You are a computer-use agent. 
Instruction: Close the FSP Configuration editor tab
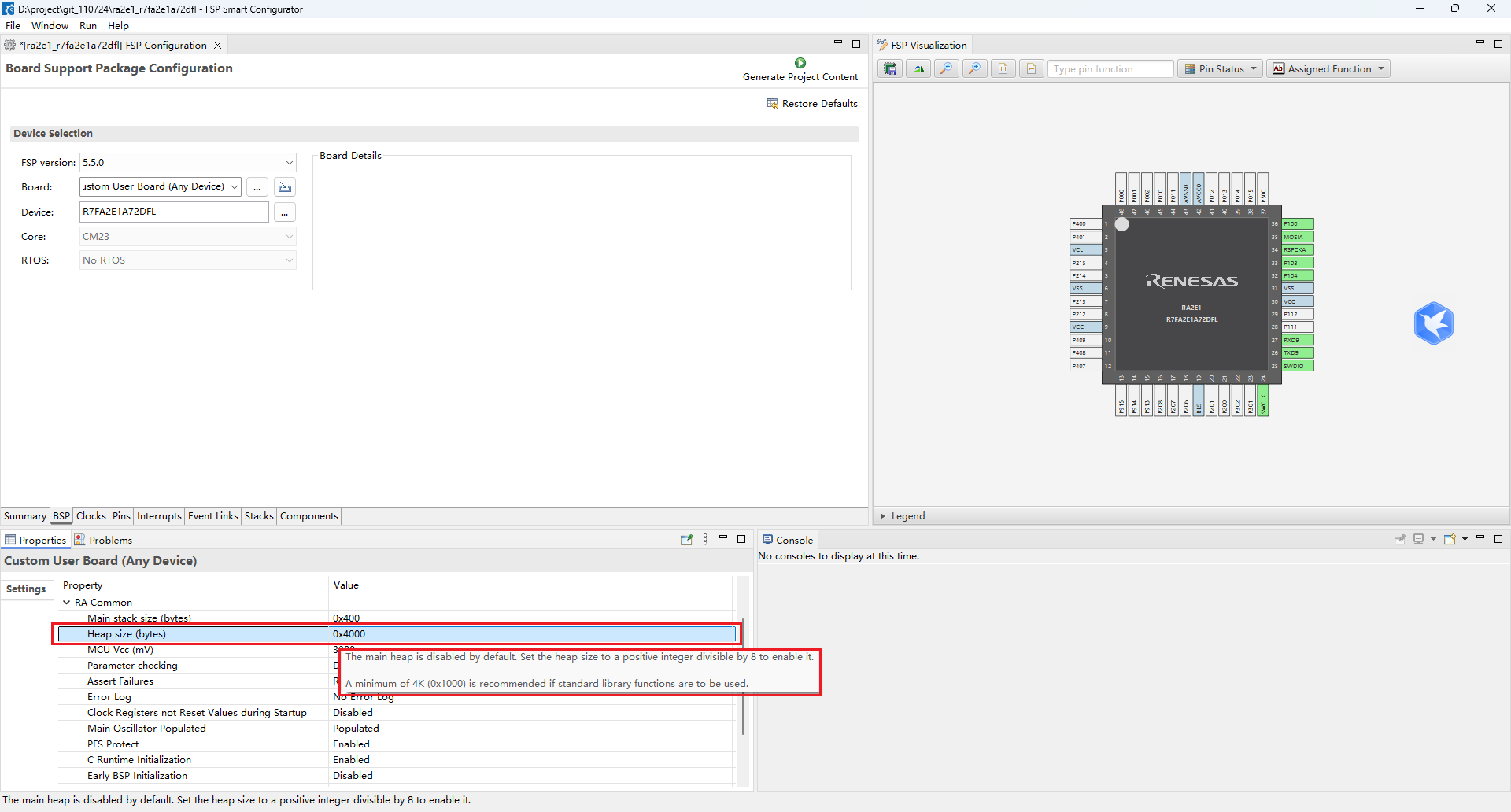pyautogui.click(x=218, y=46)
